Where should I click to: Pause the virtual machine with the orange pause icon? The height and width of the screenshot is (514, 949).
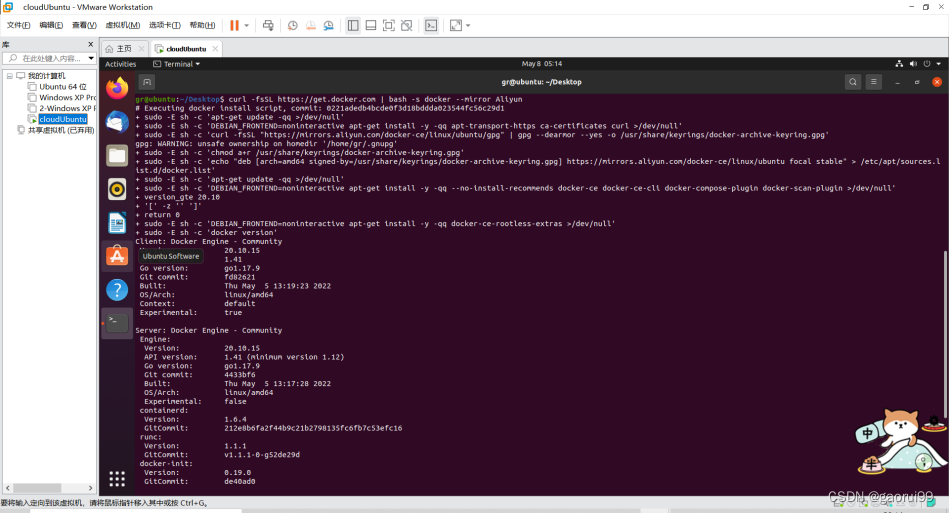pyautogui.click(x=234, y=25)
